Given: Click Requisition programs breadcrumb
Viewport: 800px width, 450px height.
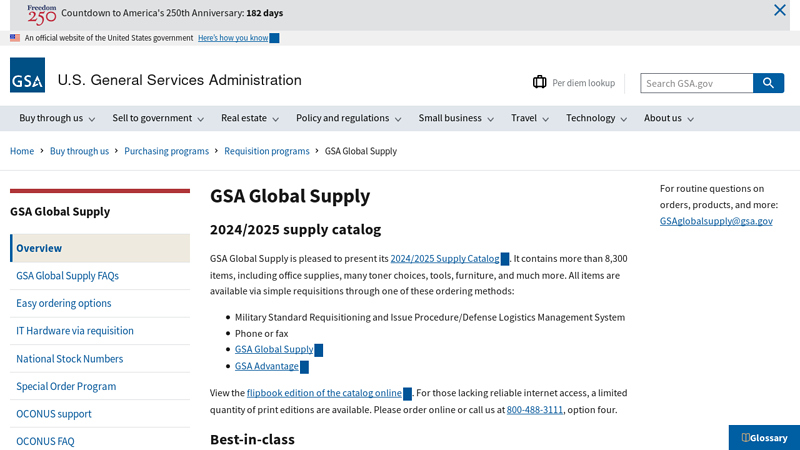Looking at the screenshot, I should 267,151.
